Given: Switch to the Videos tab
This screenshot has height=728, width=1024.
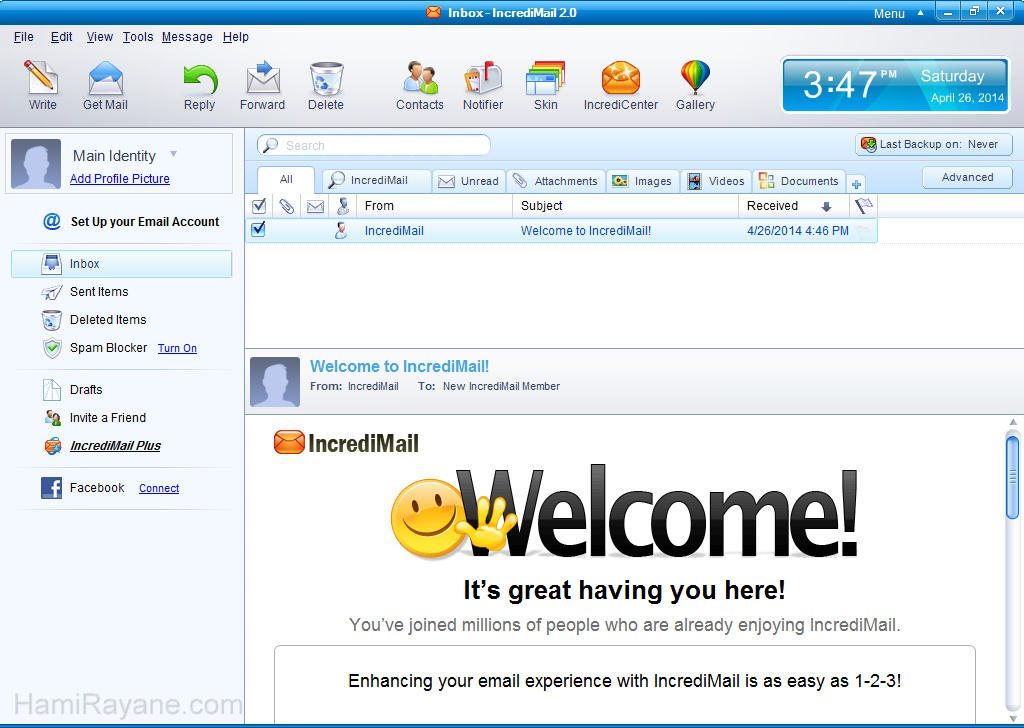Looking at the screenshot, I should [716, 181].
